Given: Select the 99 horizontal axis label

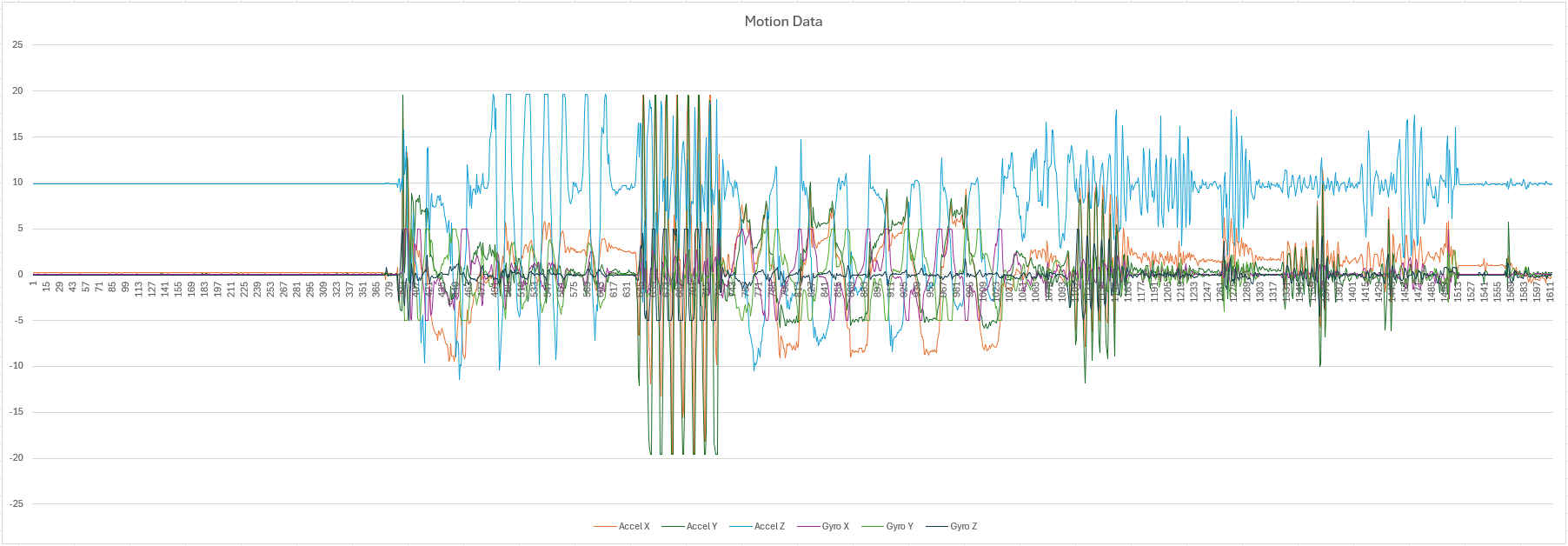Looking at the screenshot, I should (x=125, y=287).
